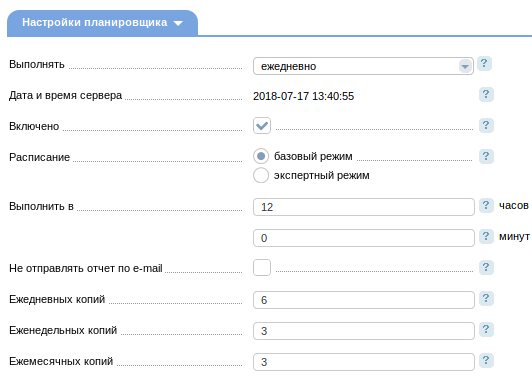Viewport: 532px width, 387px height.
Task: Open help for Не отправлять отчет по e-mail
Action: tap(486, 267)
